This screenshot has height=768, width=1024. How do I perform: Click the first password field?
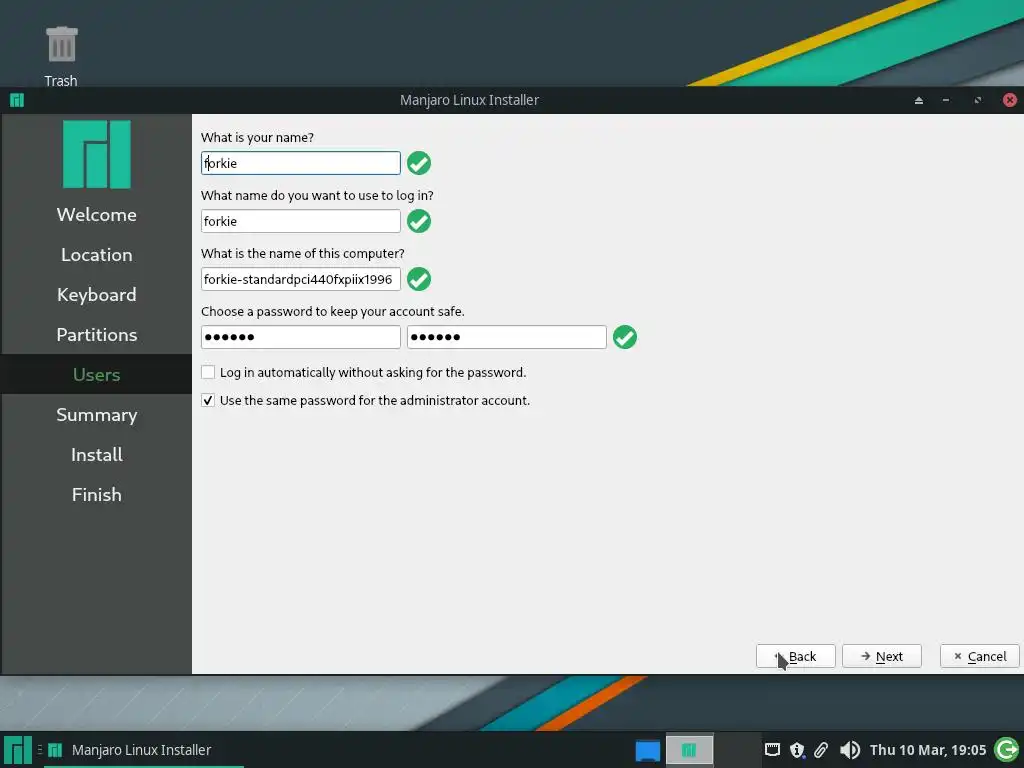300,337
